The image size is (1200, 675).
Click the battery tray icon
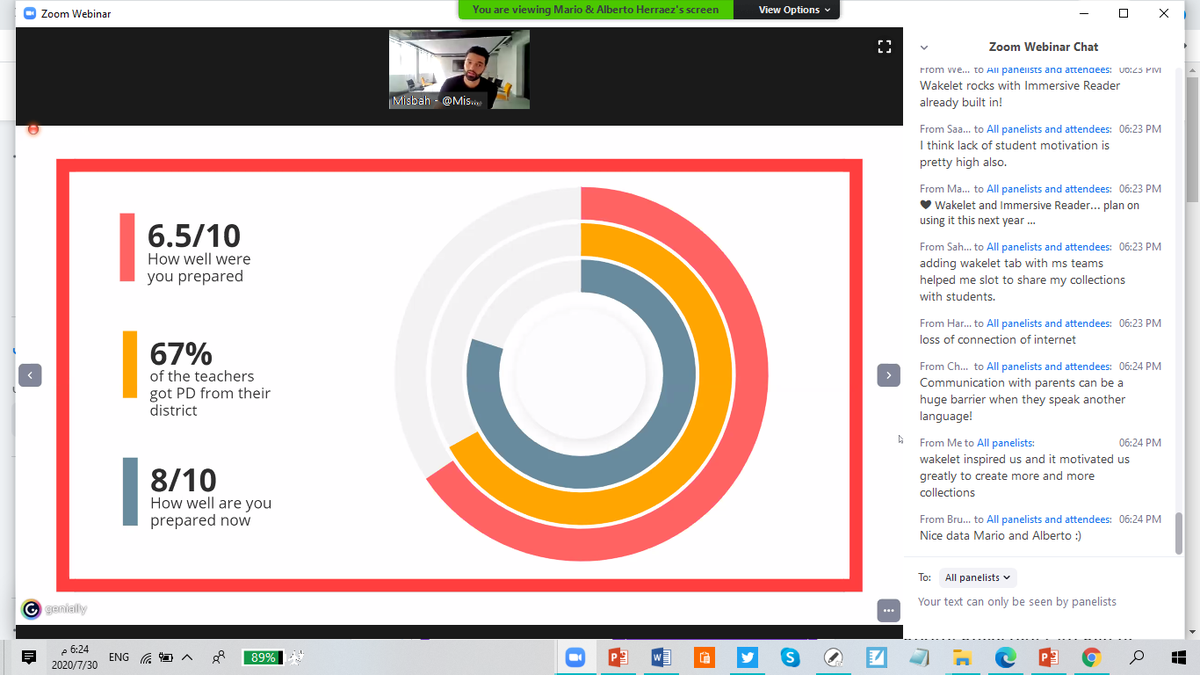pos(167,658)
